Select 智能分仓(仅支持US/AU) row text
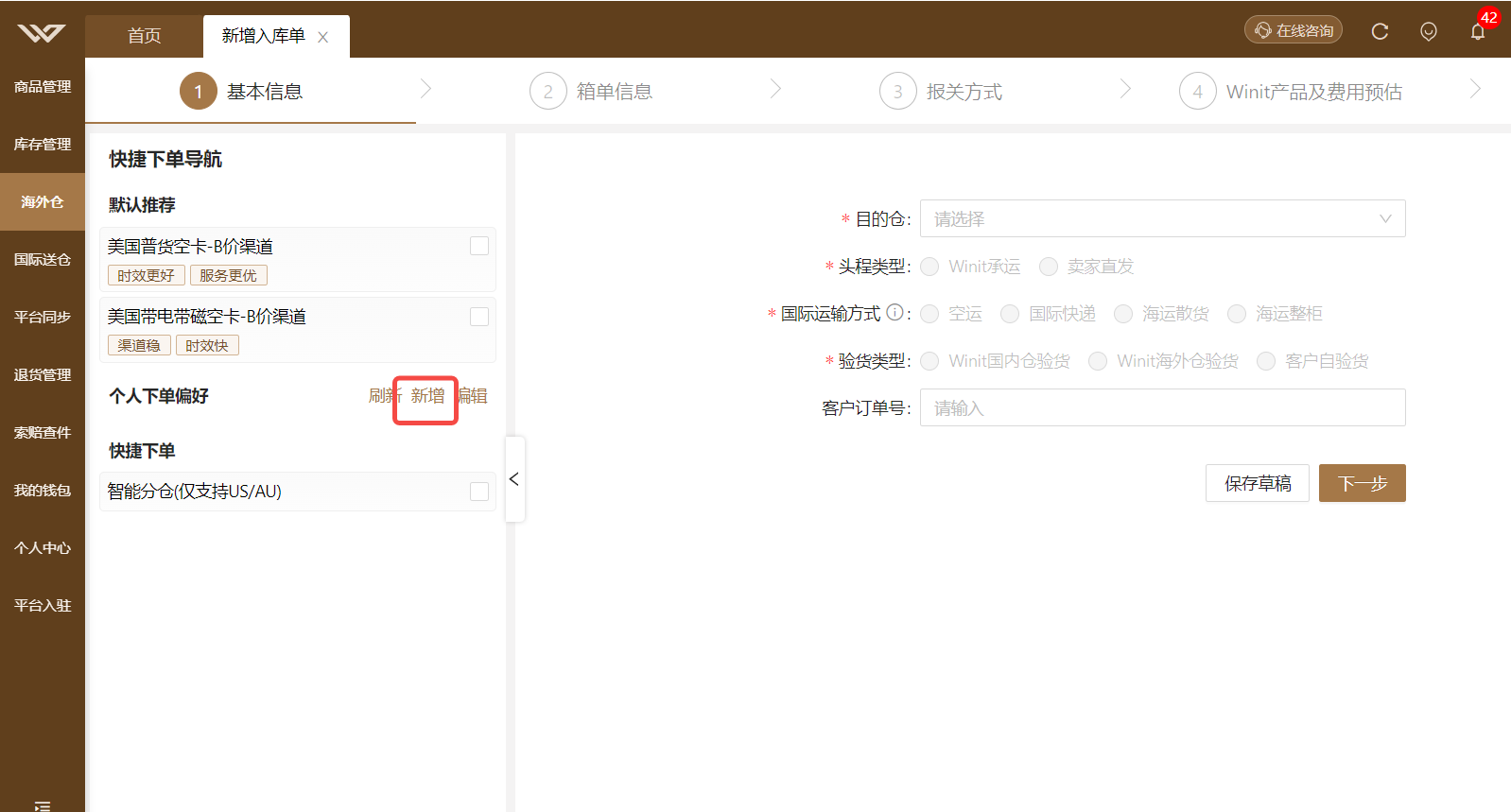1511x812 pixels. tap(195, 492)
